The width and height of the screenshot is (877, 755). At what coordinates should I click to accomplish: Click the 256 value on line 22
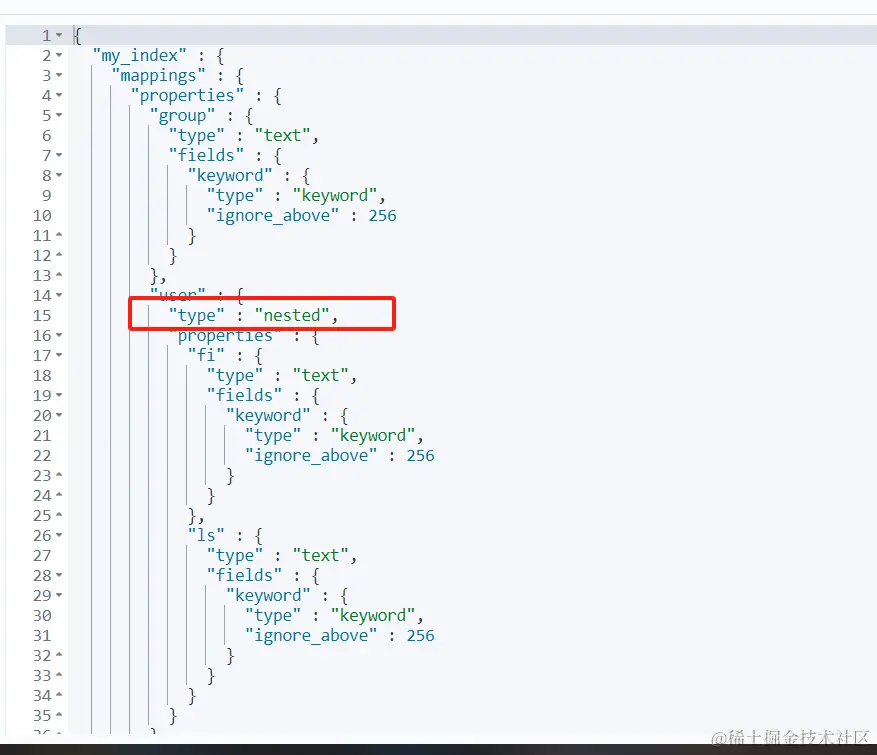[421, 456]
